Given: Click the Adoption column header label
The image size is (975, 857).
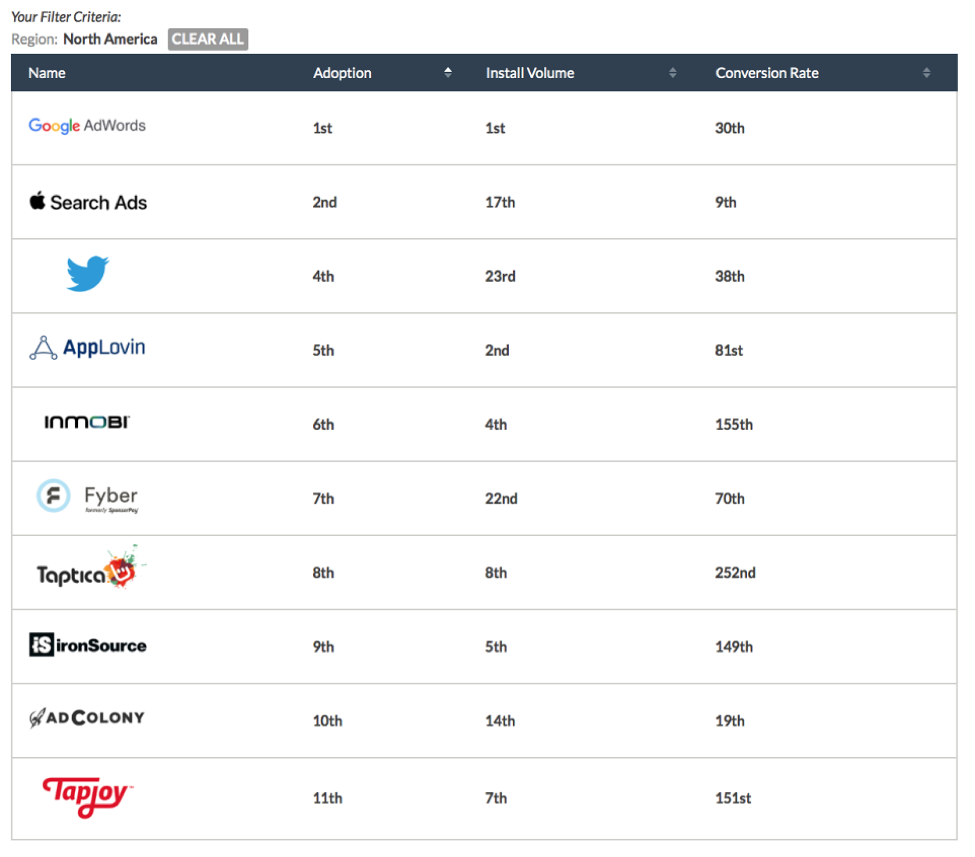Looking at the screenshot, I should point(342,73).
